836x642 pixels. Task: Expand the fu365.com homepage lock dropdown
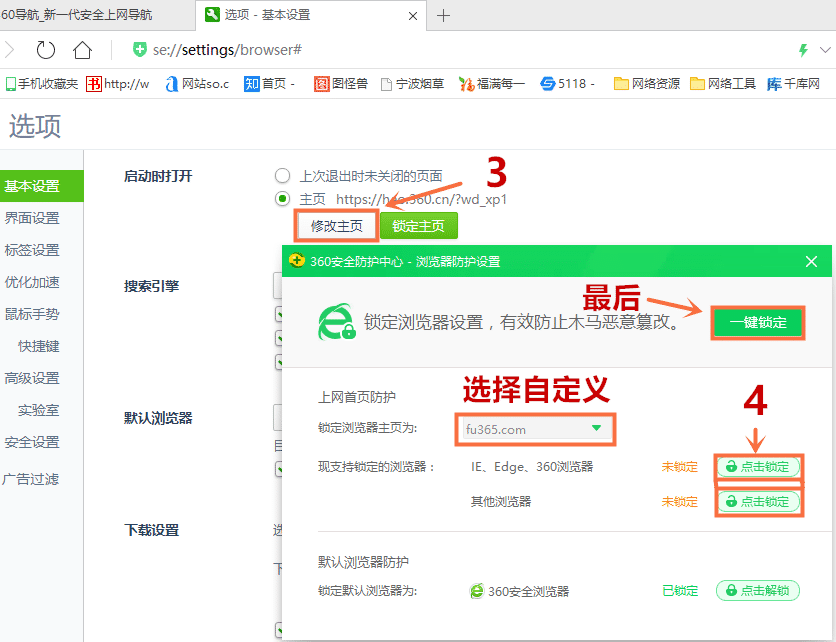596,429
